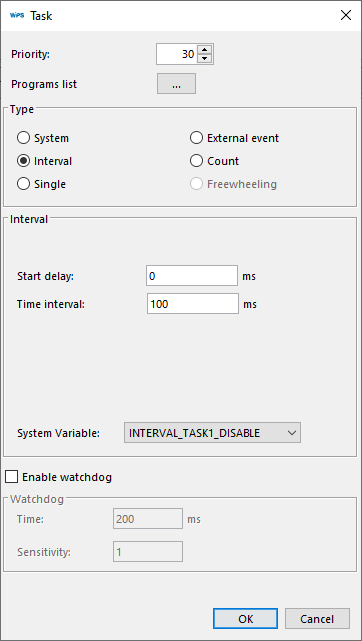
Task: Enable the watchdog checkbox
Action: [11, 477]
